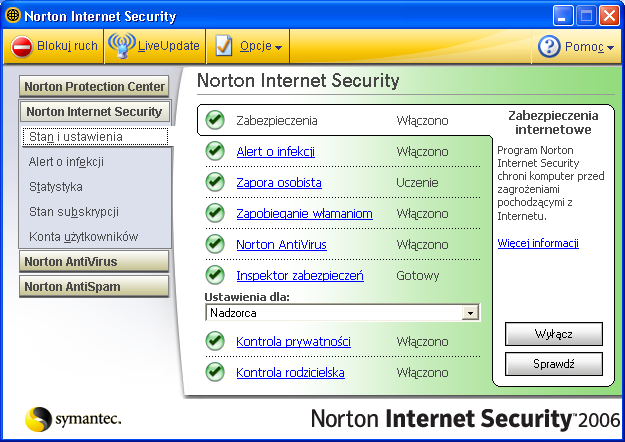The height and width of the screenshot is (442, 625).
Task: Open the Opcje dropdown arrow
Action: 278,48
